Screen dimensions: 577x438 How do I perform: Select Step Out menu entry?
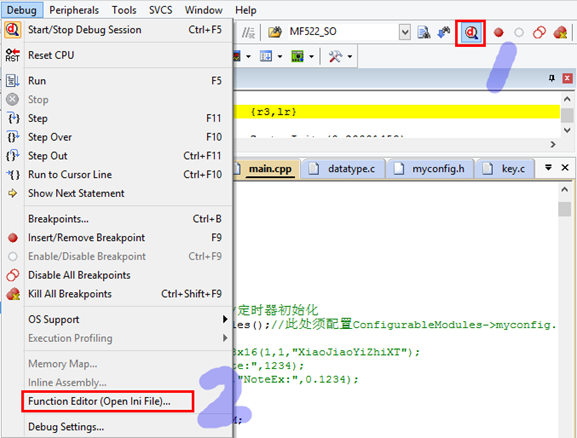click(117, 156)
